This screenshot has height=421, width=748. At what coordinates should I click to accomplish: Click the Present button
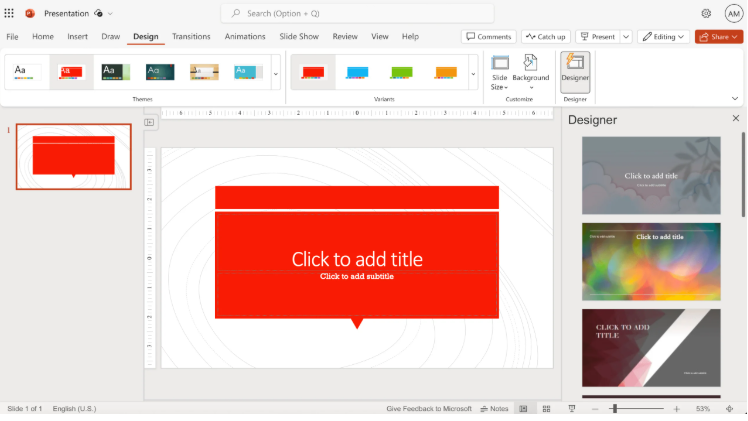click(x=598, y=37)
